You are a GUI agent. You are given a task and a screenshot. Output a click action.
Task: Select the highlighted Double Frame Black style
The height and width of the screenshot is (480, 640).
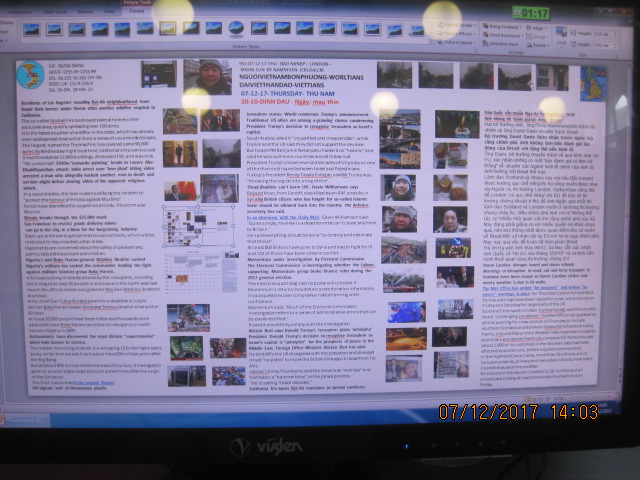click(x=168, y=28)
